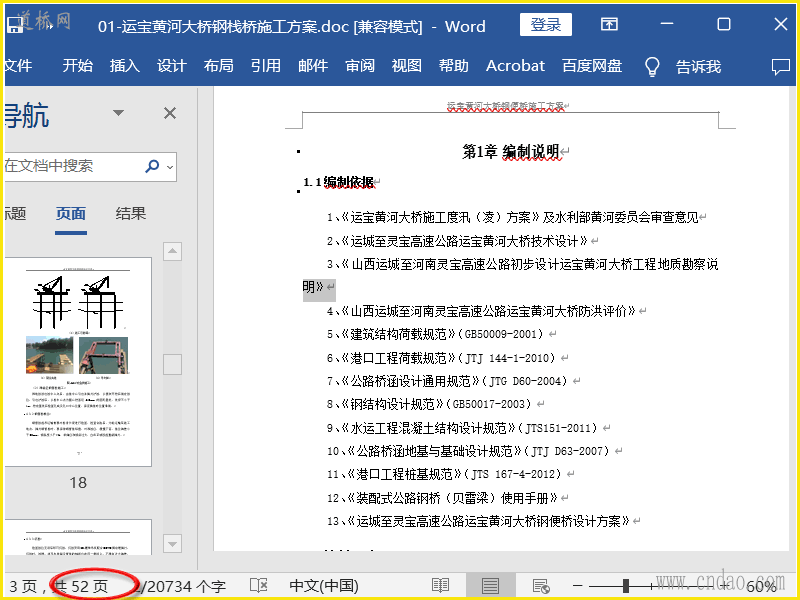Open the 百度网盘 ribbon tab
Image resolution: width=800 pixels, height=600 pixels.
coord(592,66)
